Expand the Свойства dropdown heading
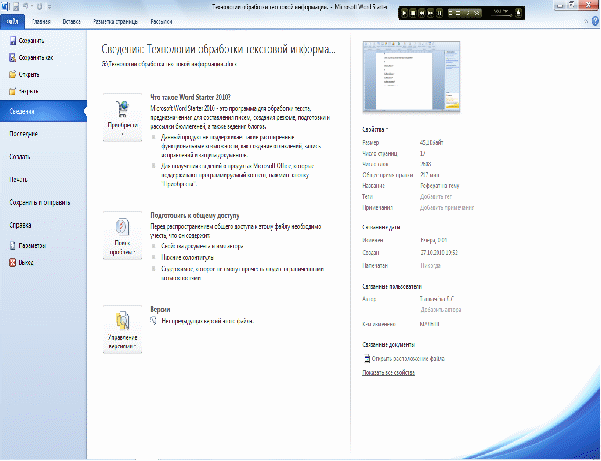Screen dimensions: 601x461 375,130
